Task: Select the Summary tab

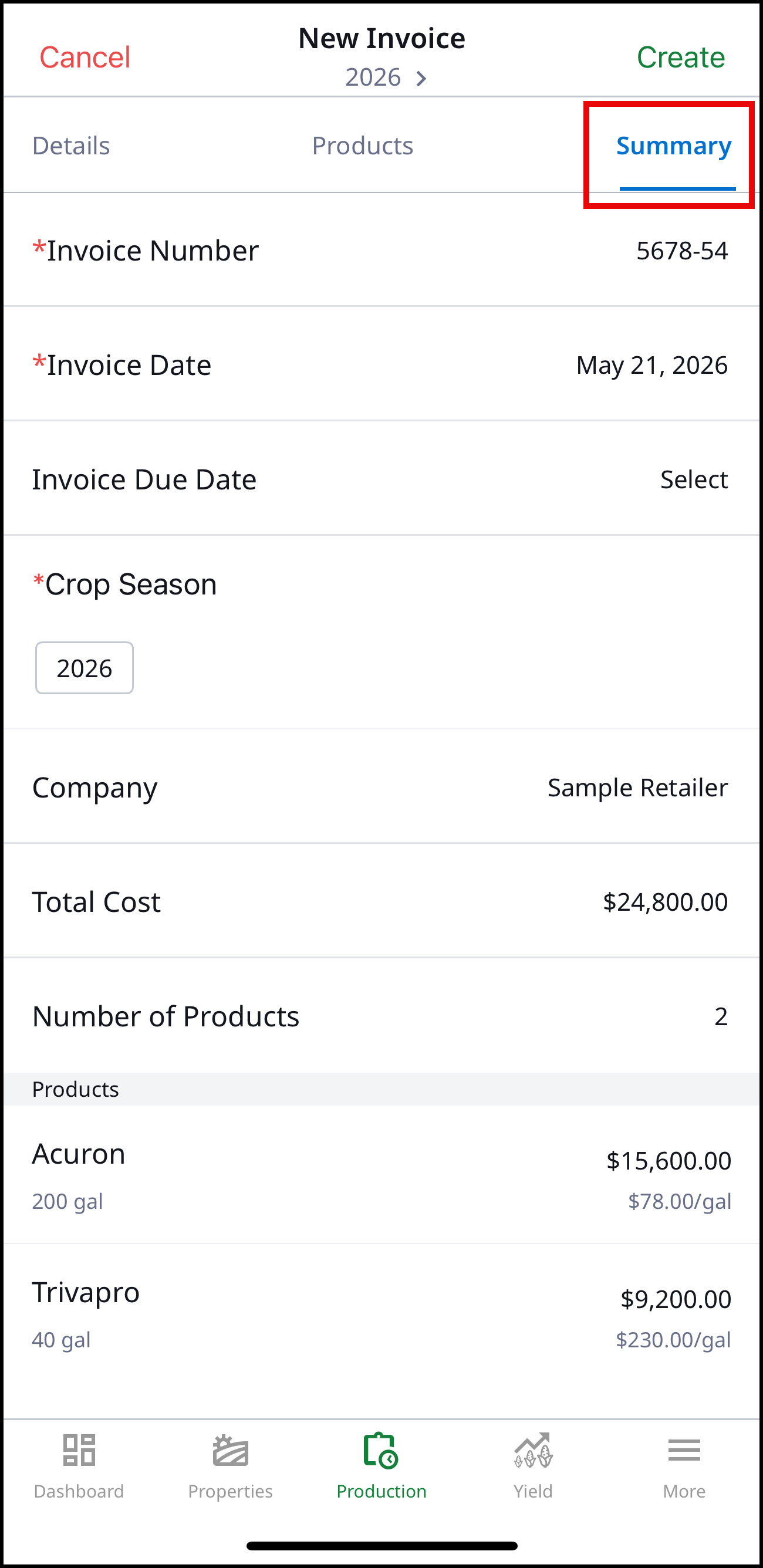Action: click(673, 146)
